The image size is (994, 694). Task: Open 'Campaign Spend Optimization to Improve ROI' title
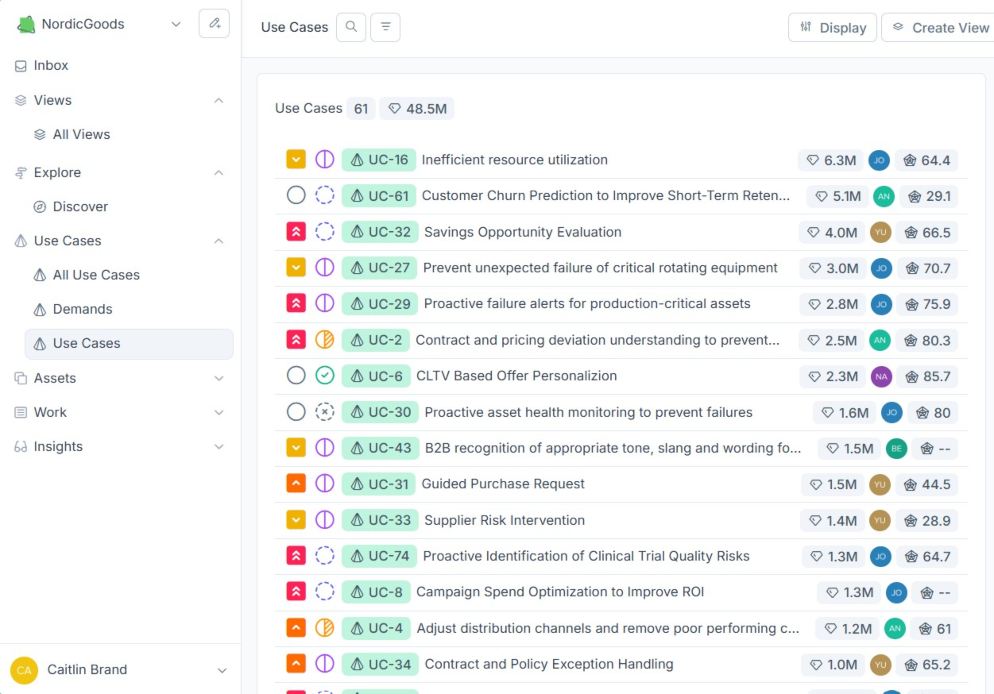pyautogui.click(x=560, y=592)
